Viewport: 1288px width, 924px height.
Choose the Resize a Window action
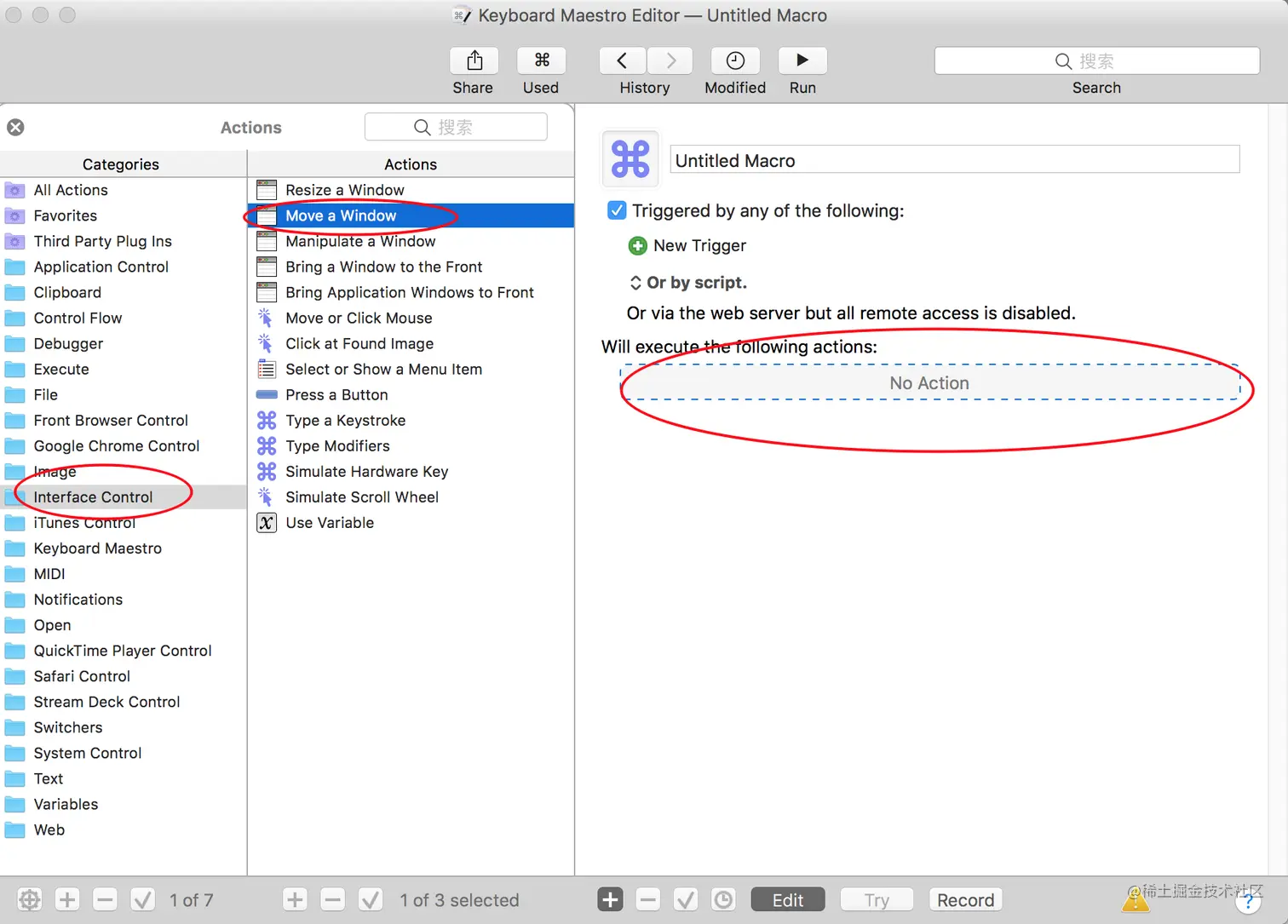(411, 190)
